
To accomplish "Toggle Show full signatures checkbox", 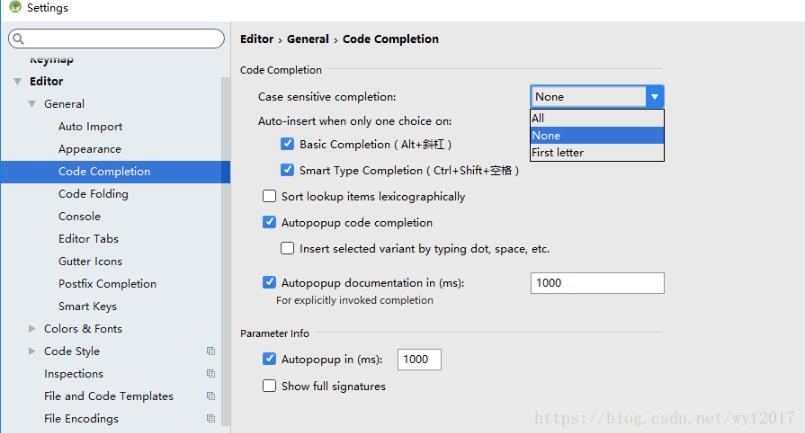I will (269, 386).
